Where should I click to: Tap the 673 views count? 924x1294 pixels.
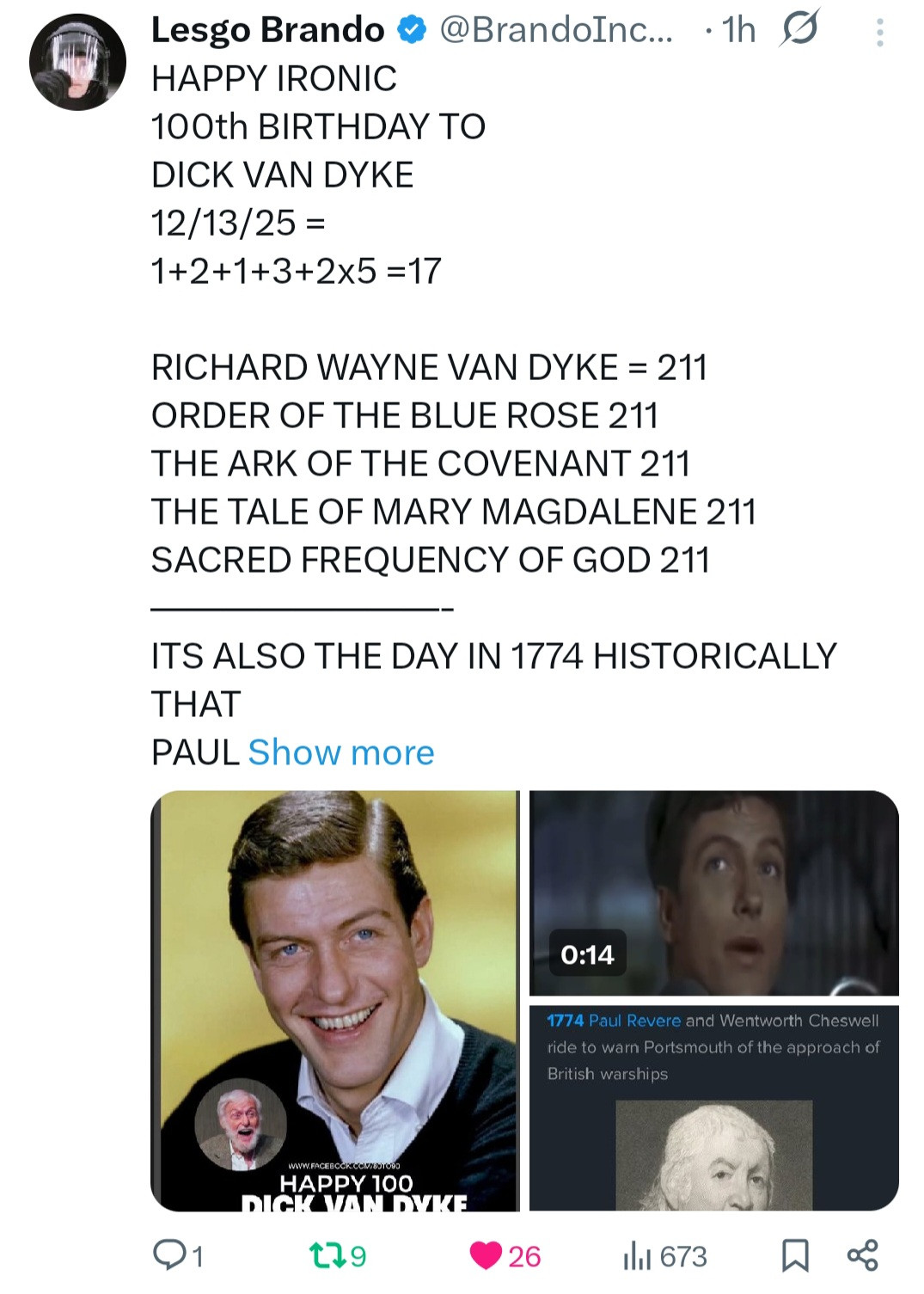tap(683, 1256)
